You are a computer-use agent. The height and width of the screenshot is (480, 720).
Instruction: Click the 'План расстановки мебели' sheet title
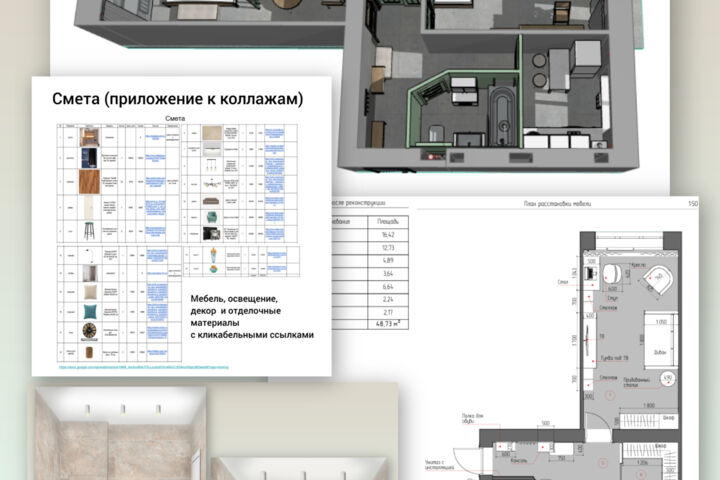pos(557,203)
